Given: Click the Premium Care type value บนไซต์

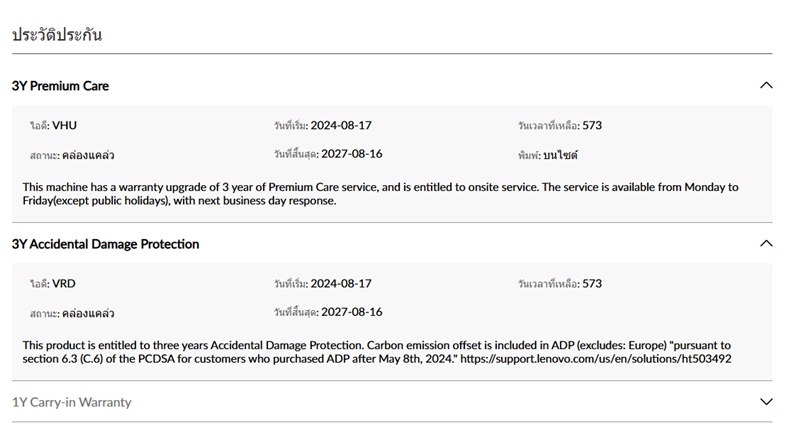Looking at the screenshot, I should (x=560, y=155).
